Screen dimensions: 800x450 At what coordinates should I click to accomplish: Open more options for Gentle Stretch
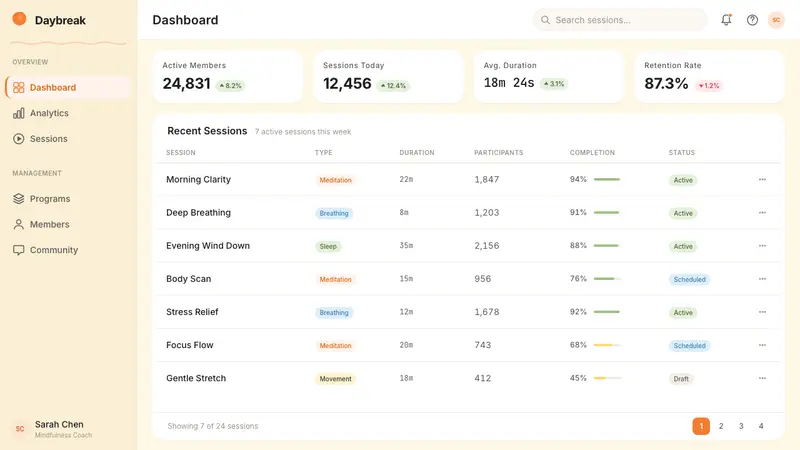pyautogui.click(x=762, y=378)
